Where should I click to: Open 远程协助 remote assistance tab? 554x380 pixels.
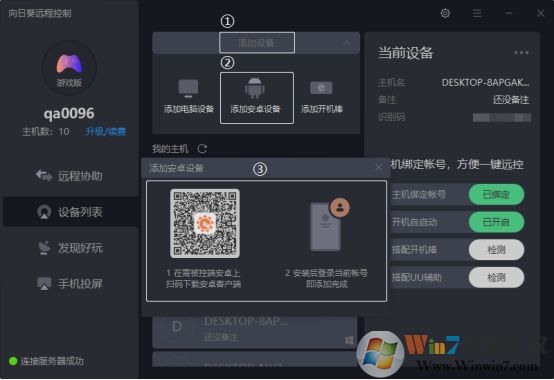tap(70, 176)
